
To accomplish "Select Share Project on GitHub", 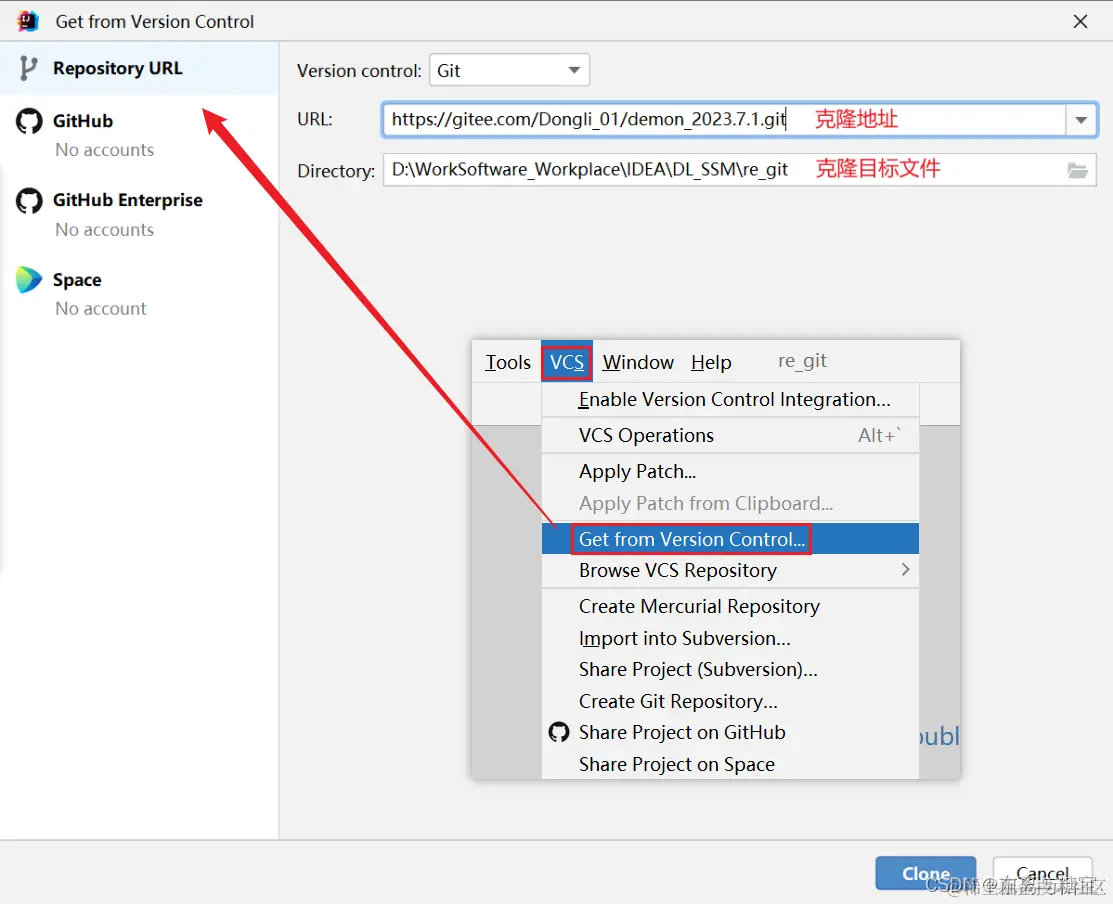I will (x=730, y=732).
